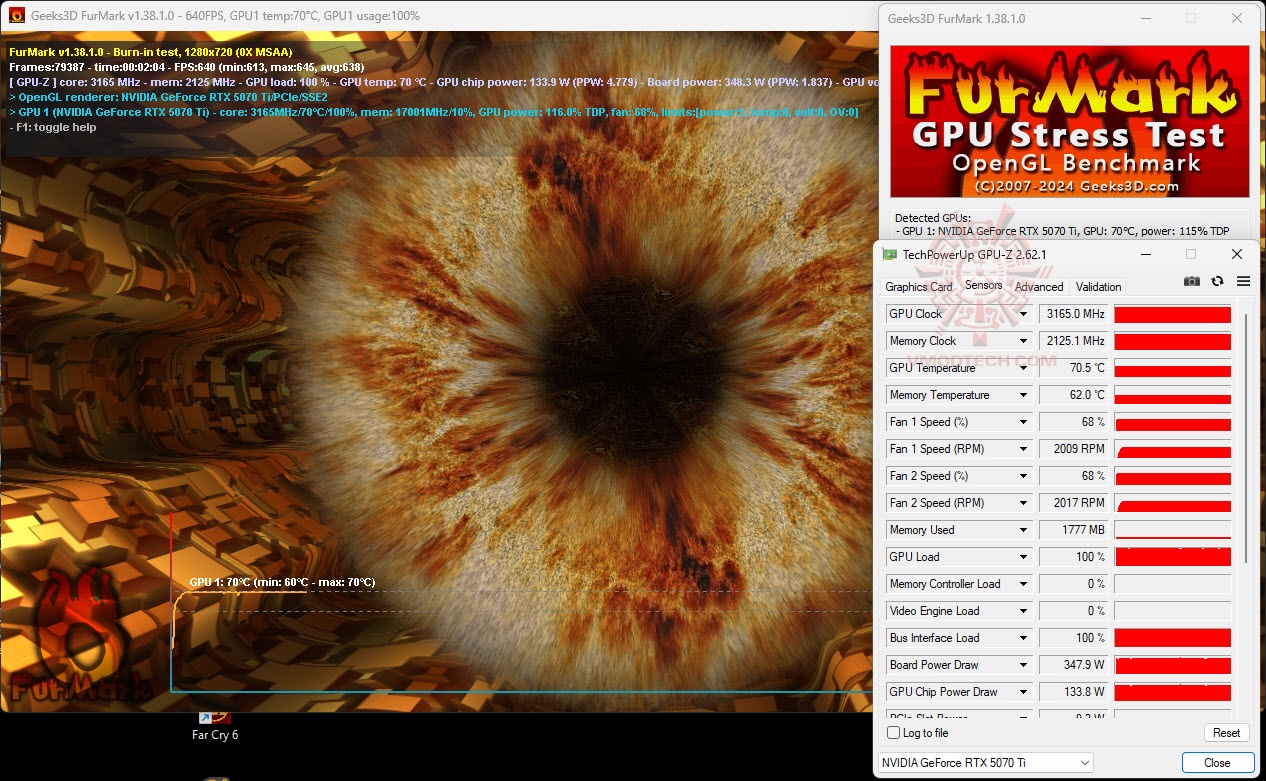Screen dimensions: 1266x781
Task: Switch to the Graphics Card tab
Action: coord(919,286)
